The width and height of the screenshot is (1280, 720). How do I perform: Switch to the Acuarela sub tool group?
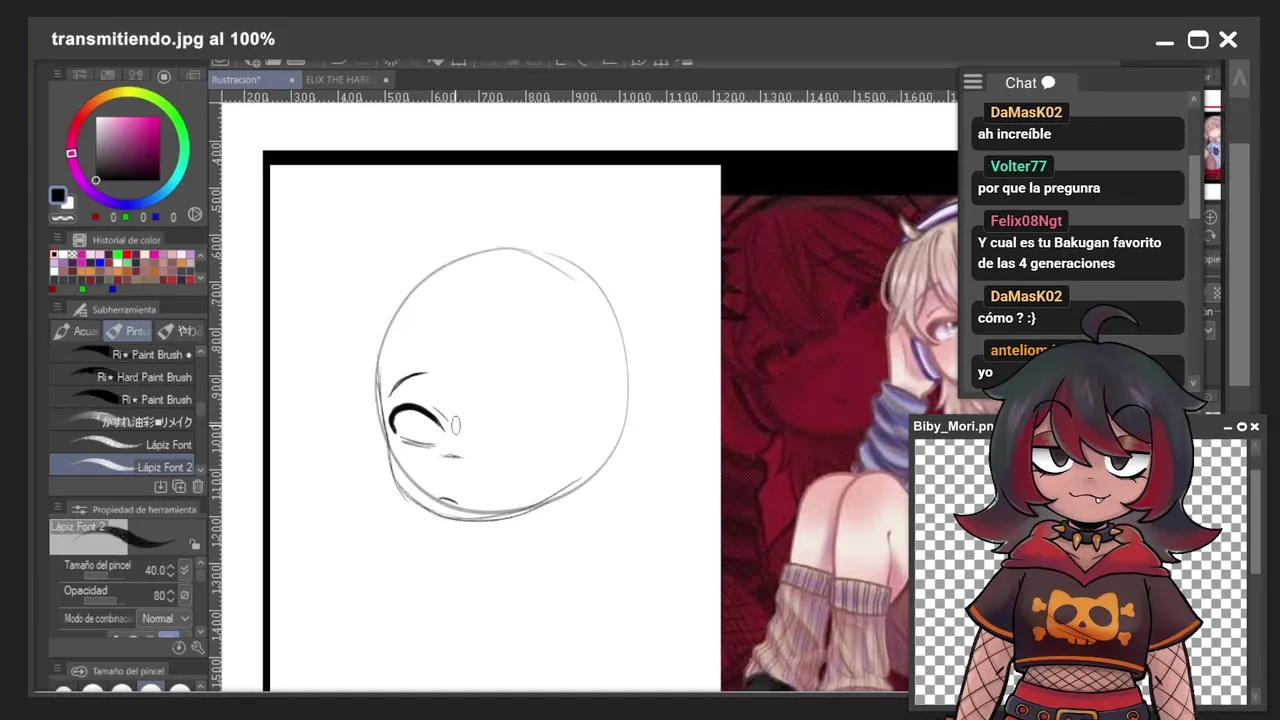[76, 331]
